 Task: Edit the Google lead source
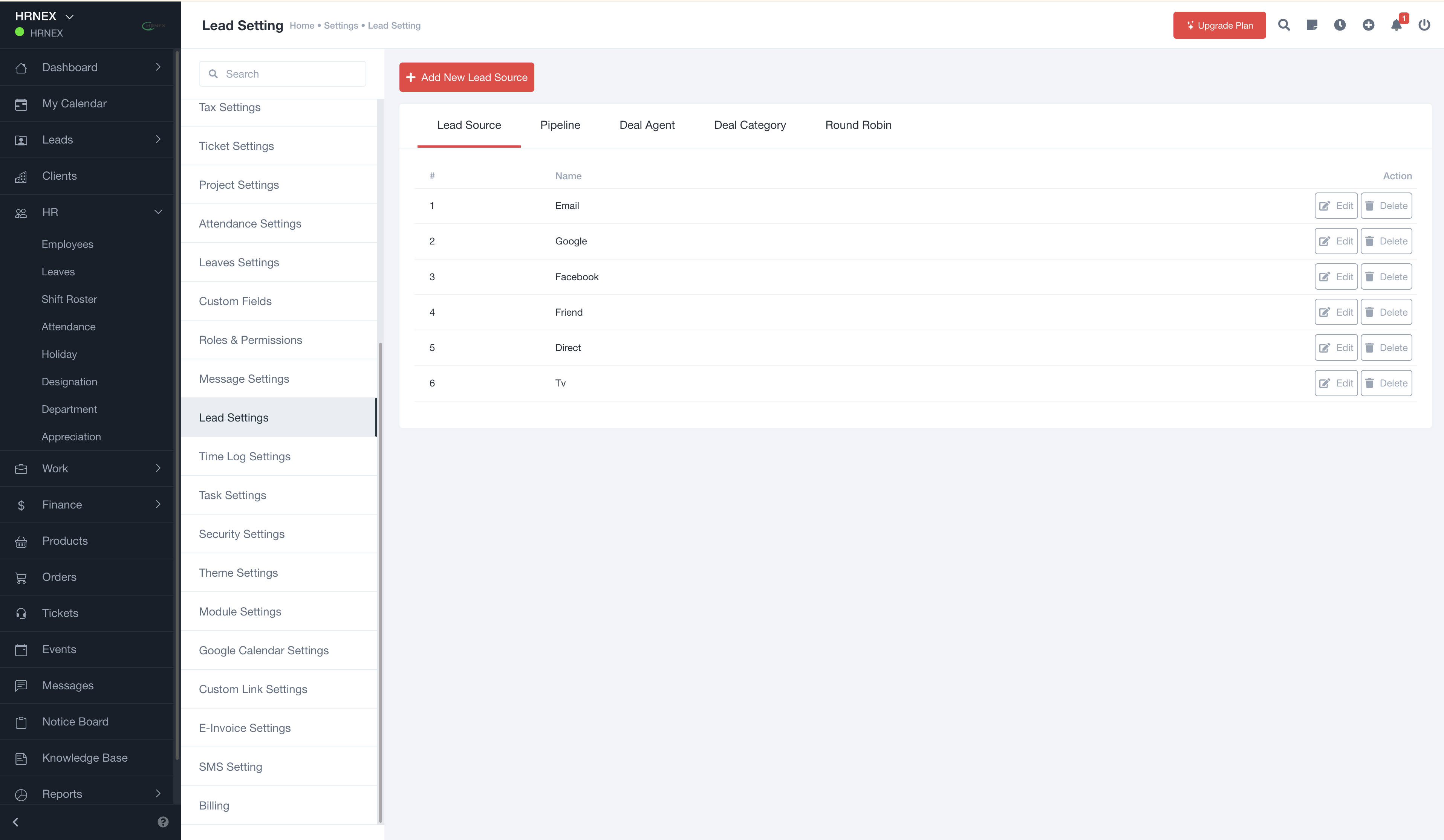tap(1336, 241)
